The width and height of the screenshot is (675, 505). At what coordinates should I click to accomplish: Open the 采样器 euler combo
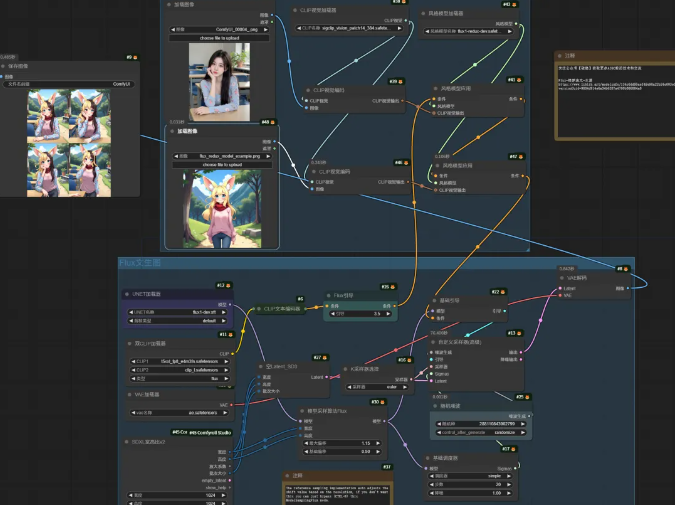point(378,387)
